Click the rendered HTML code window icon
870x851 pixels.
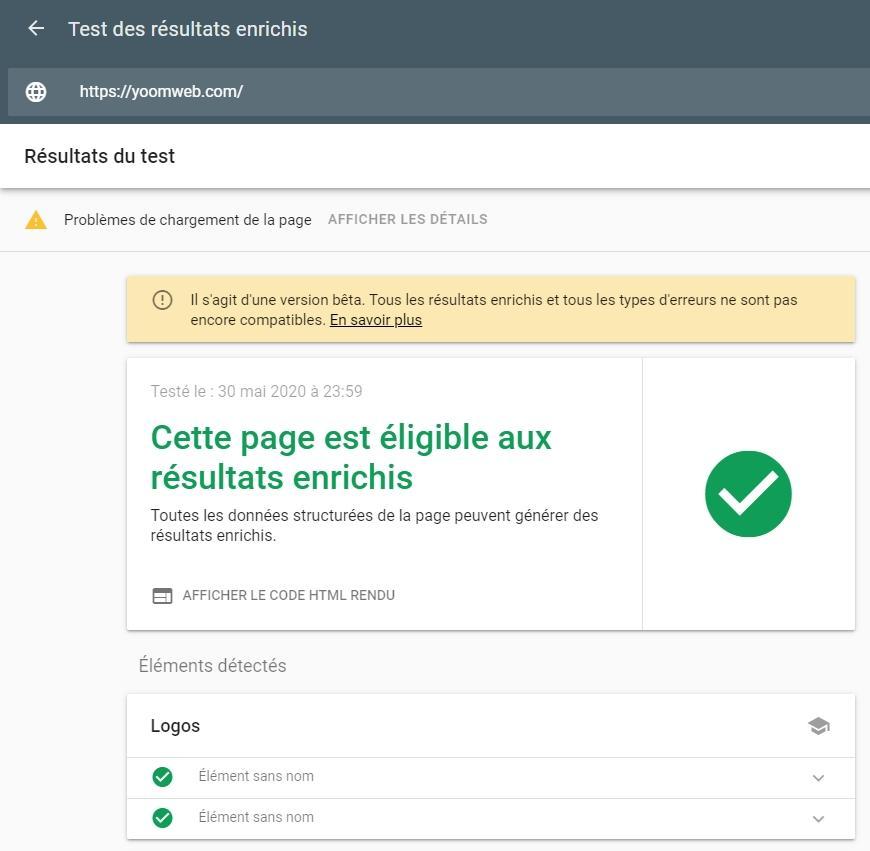[x=162, y=596]
